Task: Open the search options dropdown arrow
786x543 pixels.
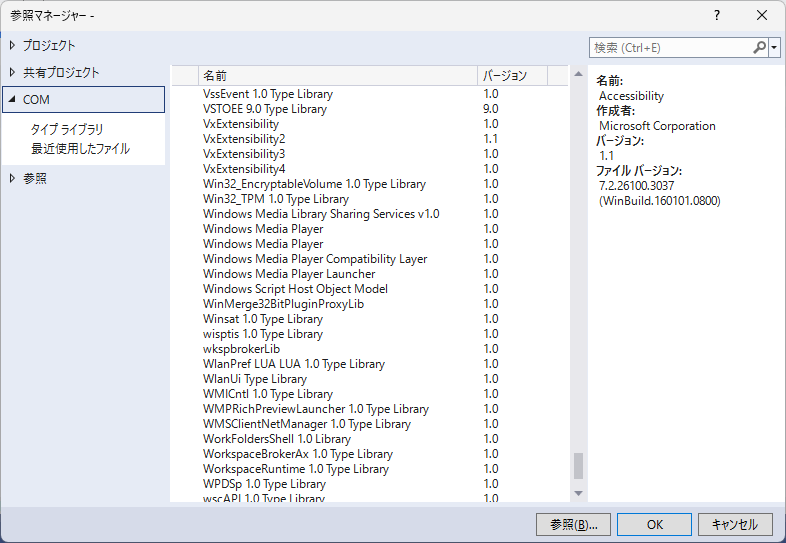Action: pyautogui.click(x=774, y=48)
